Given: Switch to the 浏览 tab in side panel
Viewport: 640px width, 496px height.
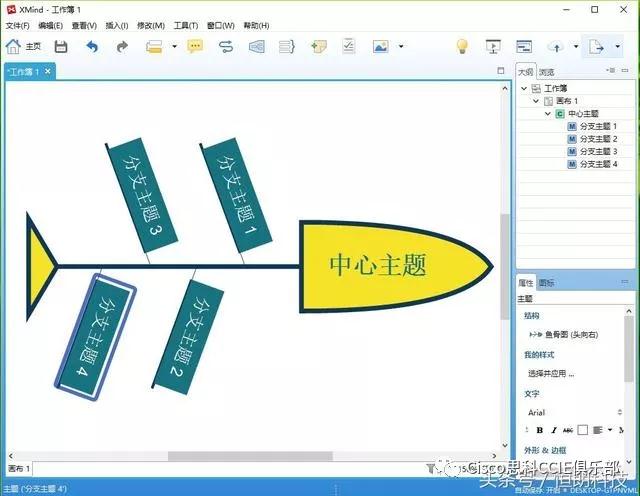Looking at the screenshot, I should pos(546,72).
